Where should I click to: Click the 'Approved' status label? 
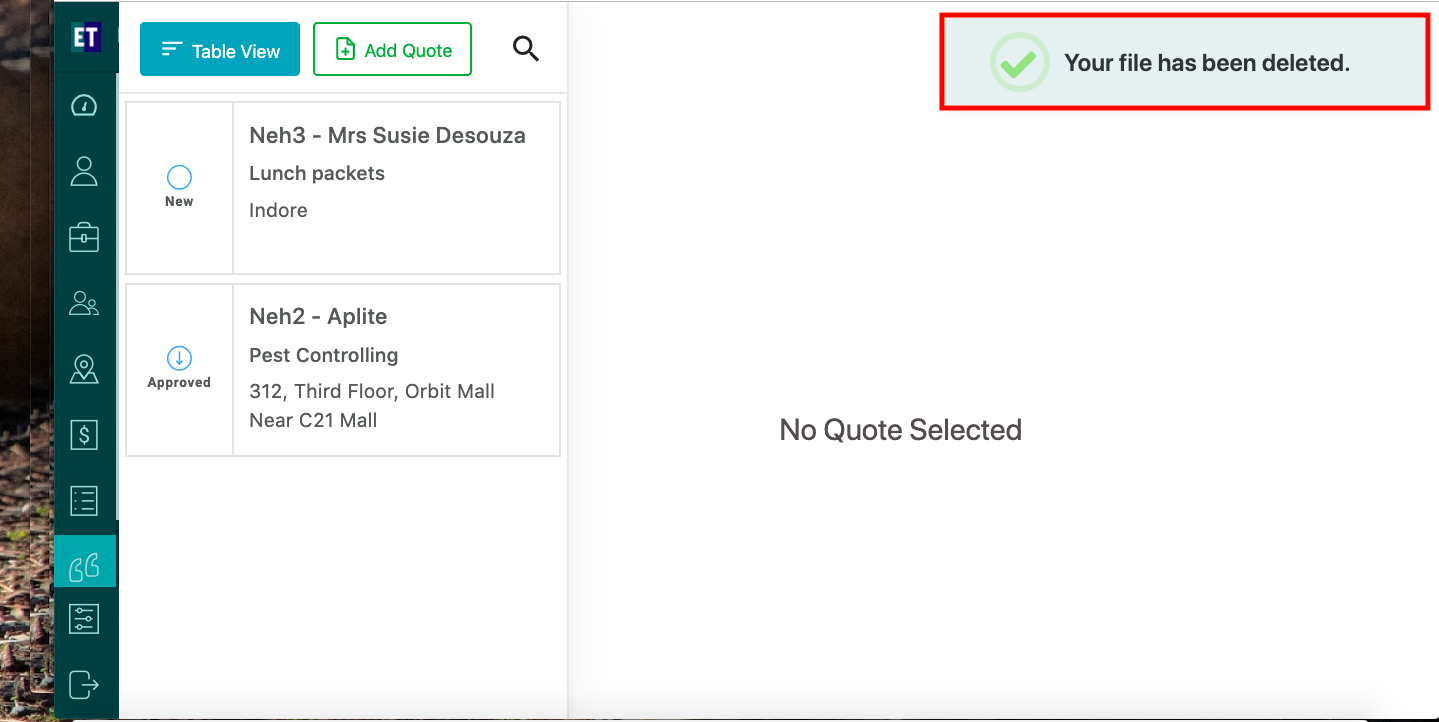click(179, 383)
